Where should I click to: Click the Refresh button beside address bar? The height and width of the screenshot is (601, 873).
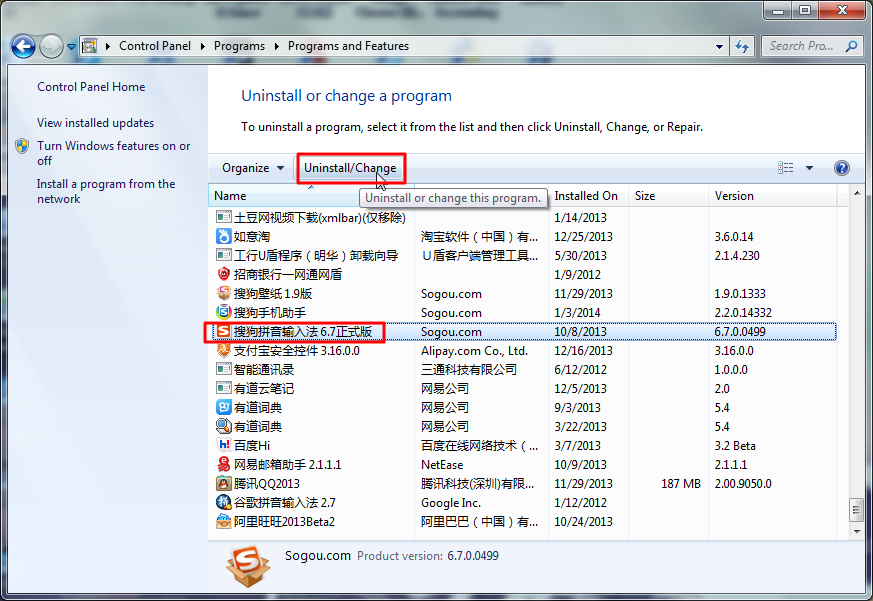(x=742, y=46)
